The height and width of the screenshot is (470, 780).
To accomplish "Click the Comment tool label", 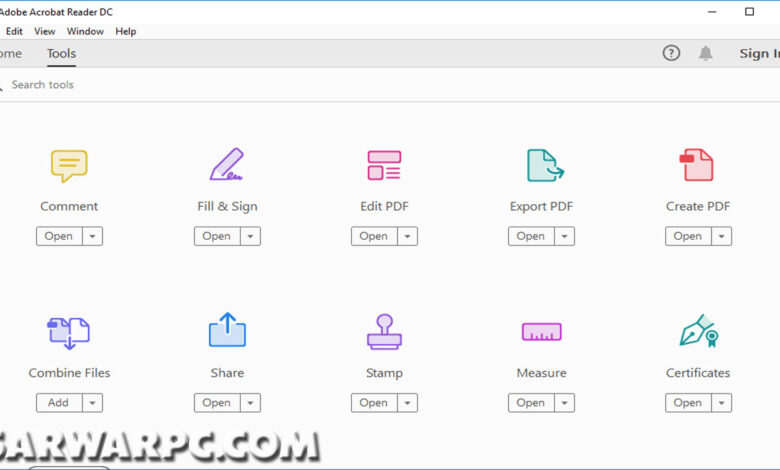I will click(x=69, y=206).
